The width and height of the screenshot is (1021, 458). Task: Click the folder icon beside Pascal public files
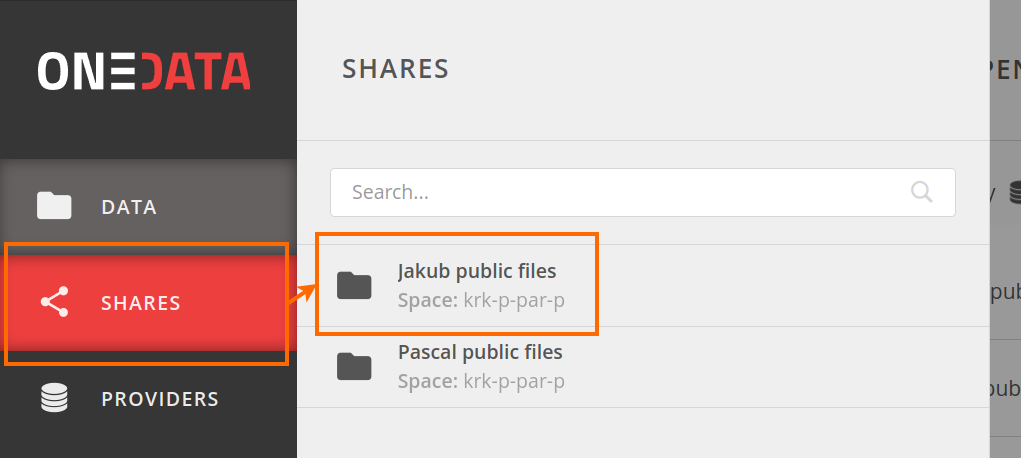click(x=354, y=366)
